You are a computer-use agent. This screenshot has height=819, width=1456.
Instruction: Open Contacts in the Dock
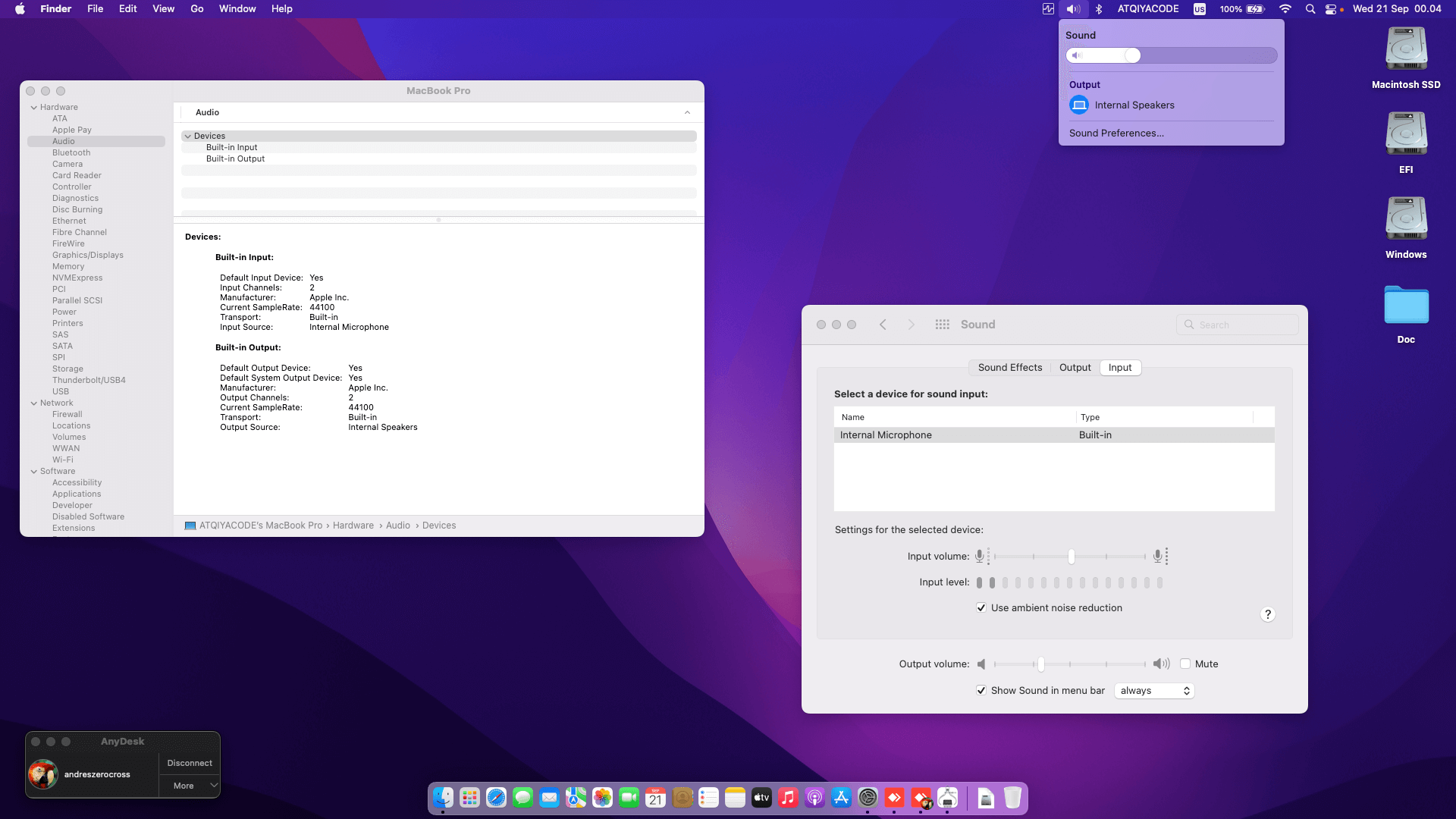click(x=682, y=798)
